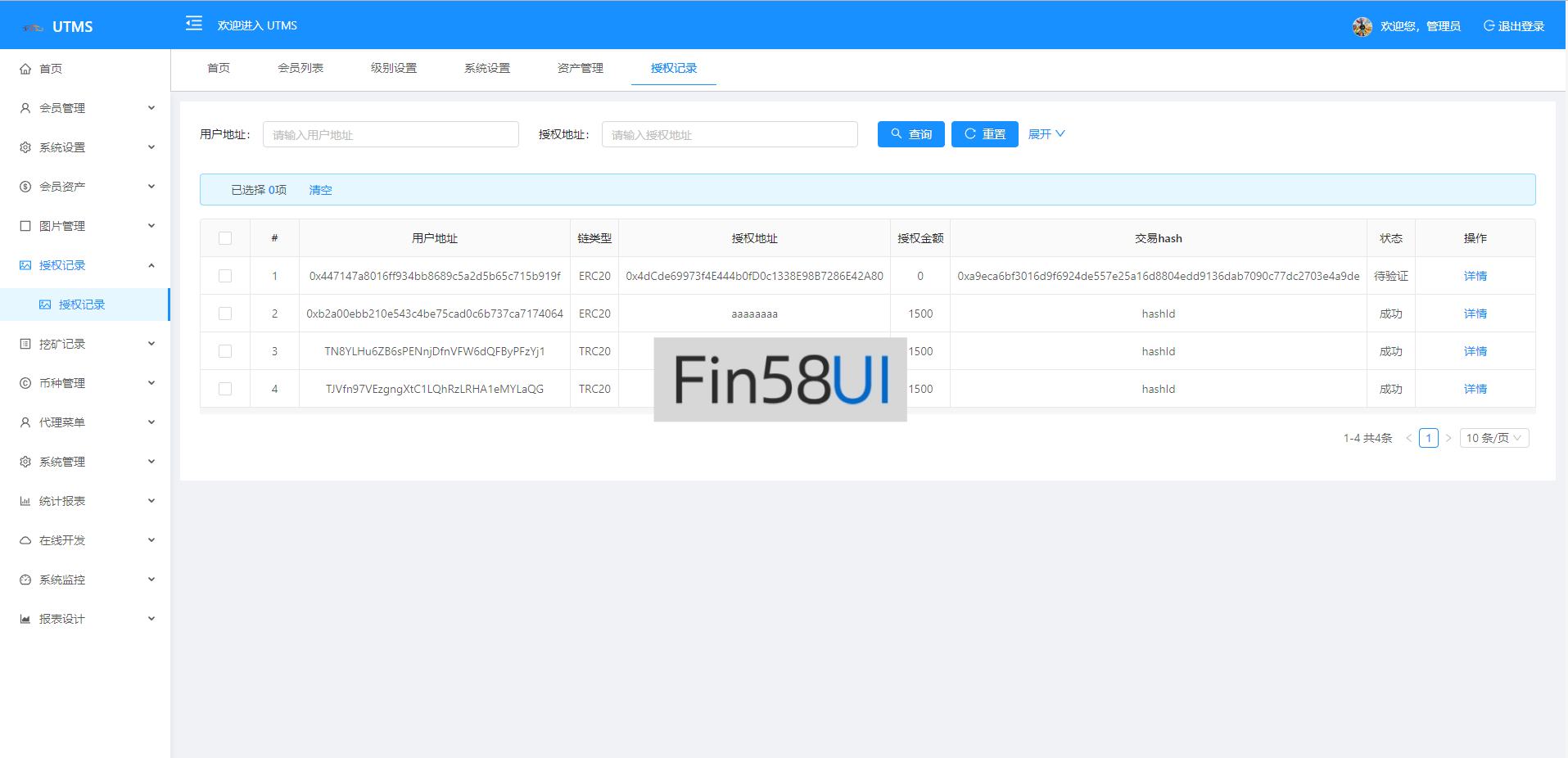This screenshot has height=758, width=1568.
Task: Switch to the 会员列表 tab
Action: coord(300,68)
